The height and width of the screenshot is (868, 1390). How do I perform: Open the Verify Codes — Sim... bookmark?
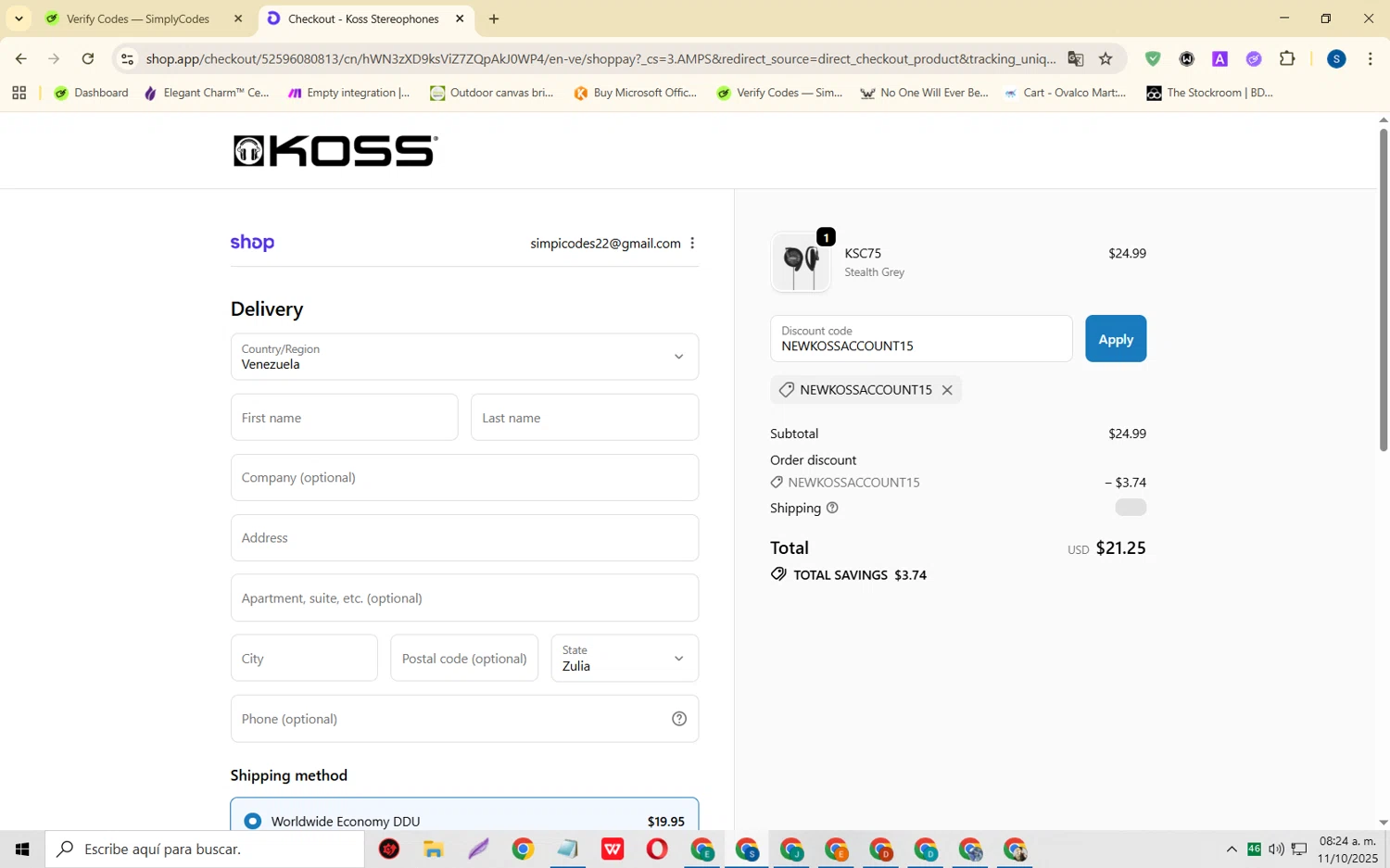click(779, 93)
